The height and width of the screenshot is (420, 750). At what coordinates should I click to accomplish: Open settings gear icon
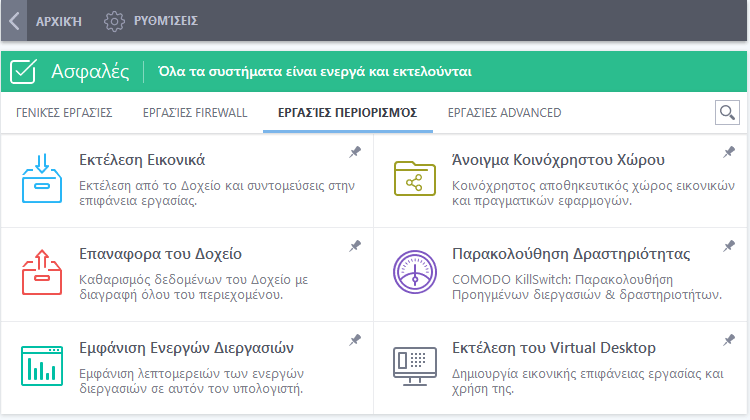(114, 21)
